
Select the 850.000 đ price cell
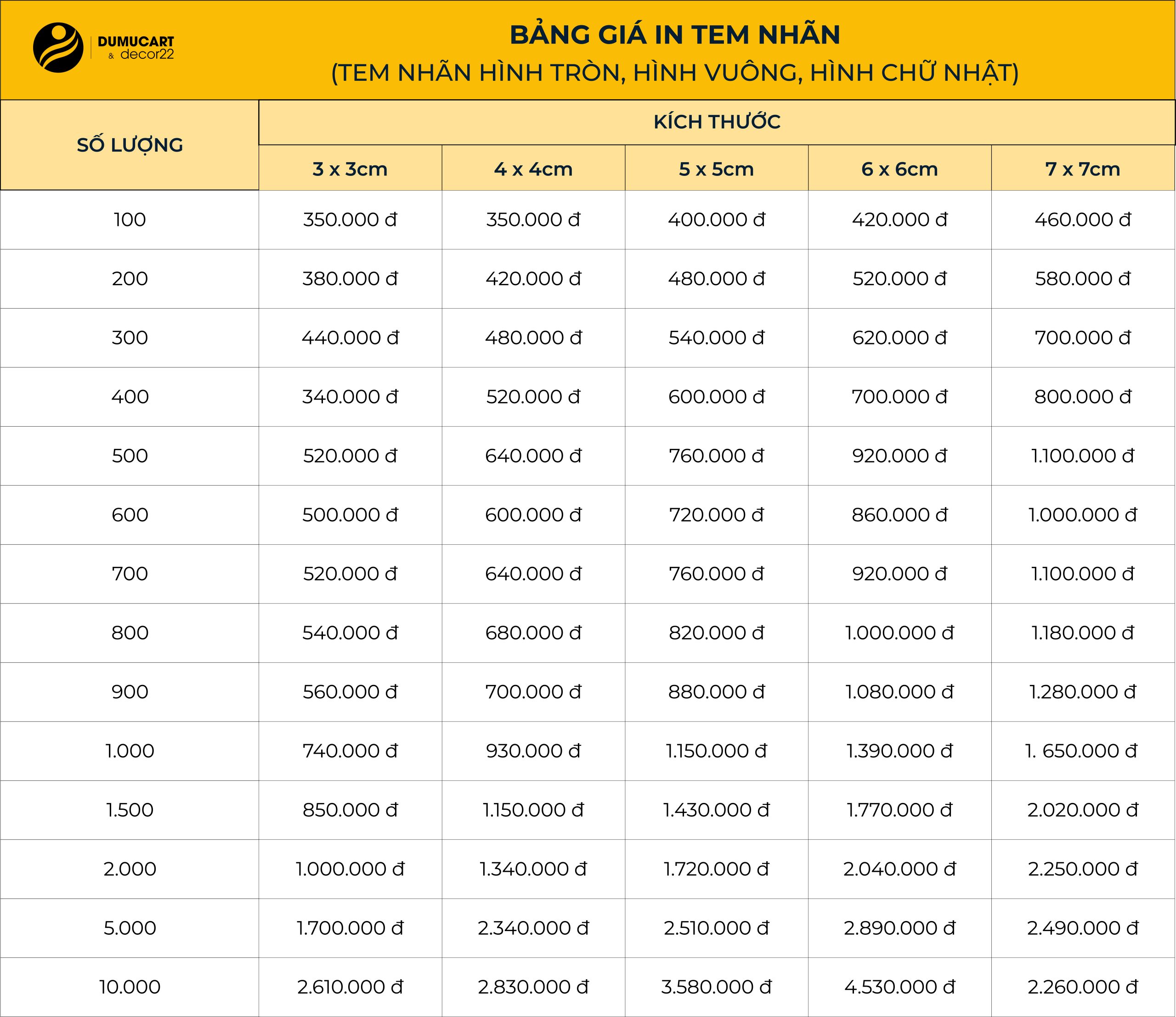pyautogui.click(x=350, y=810)
